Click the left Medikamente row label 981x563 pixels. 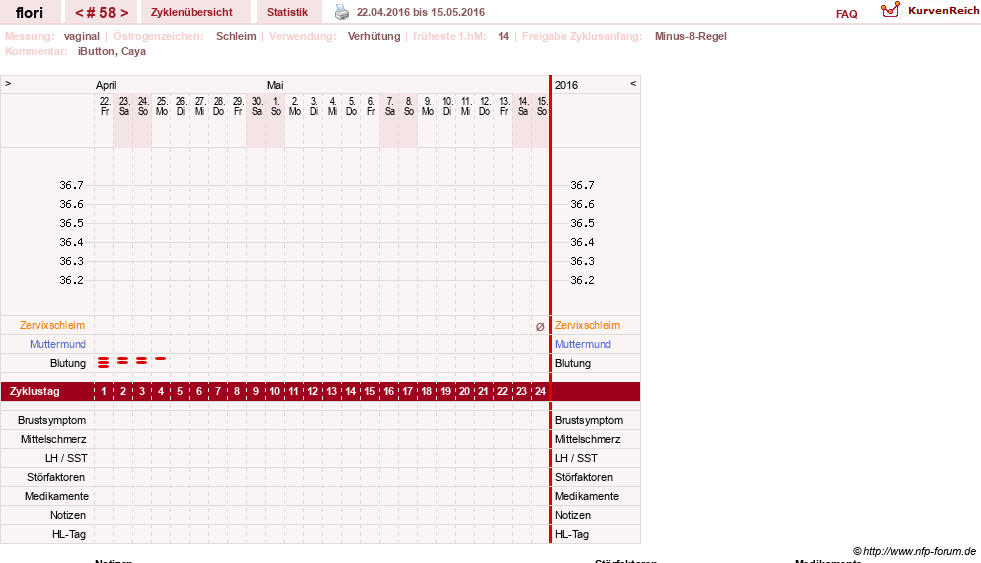56,496
